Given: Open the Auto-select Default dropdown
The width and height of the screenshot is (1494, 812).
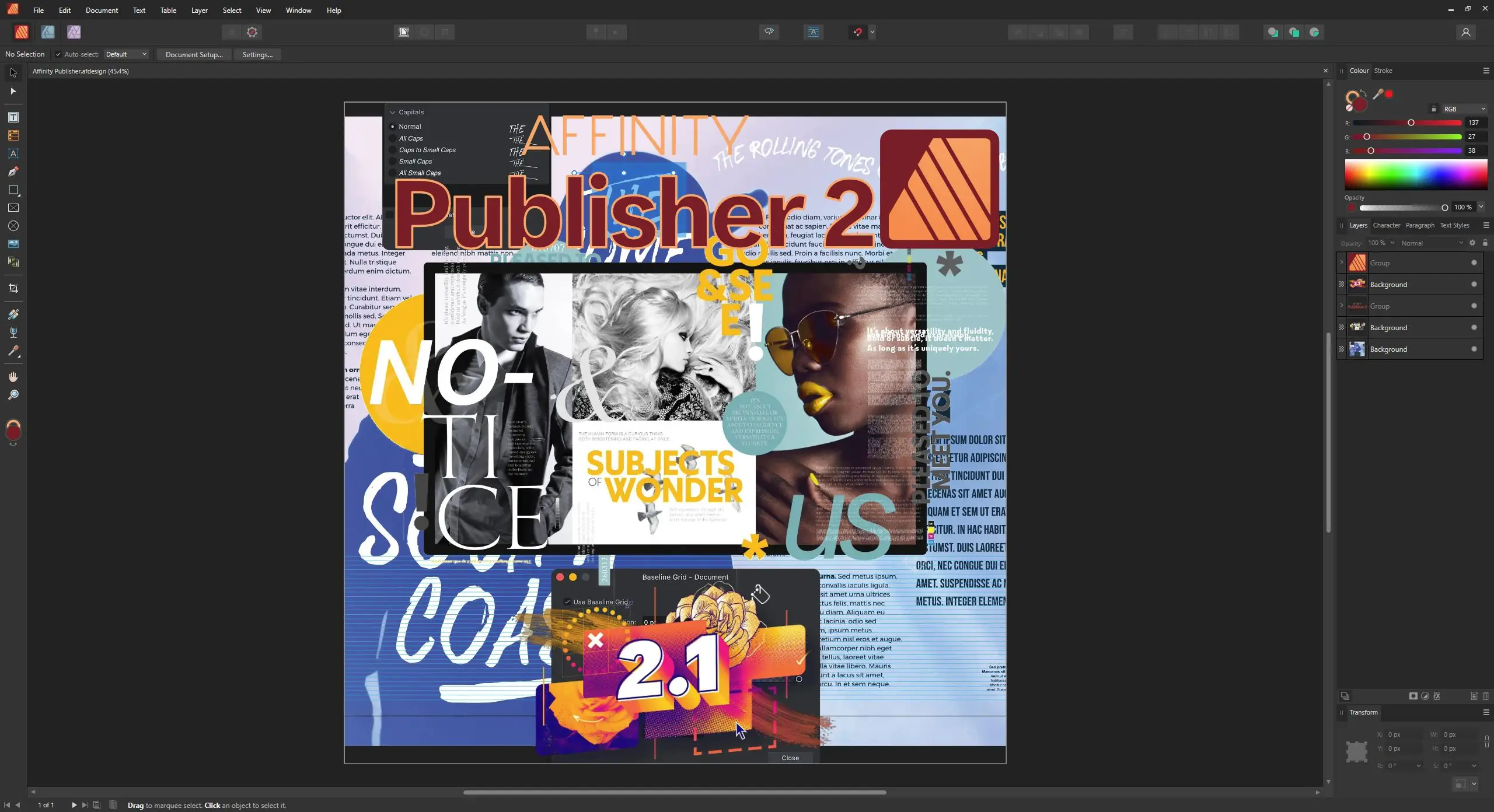Looking at the screenshot, I should 126,54.
